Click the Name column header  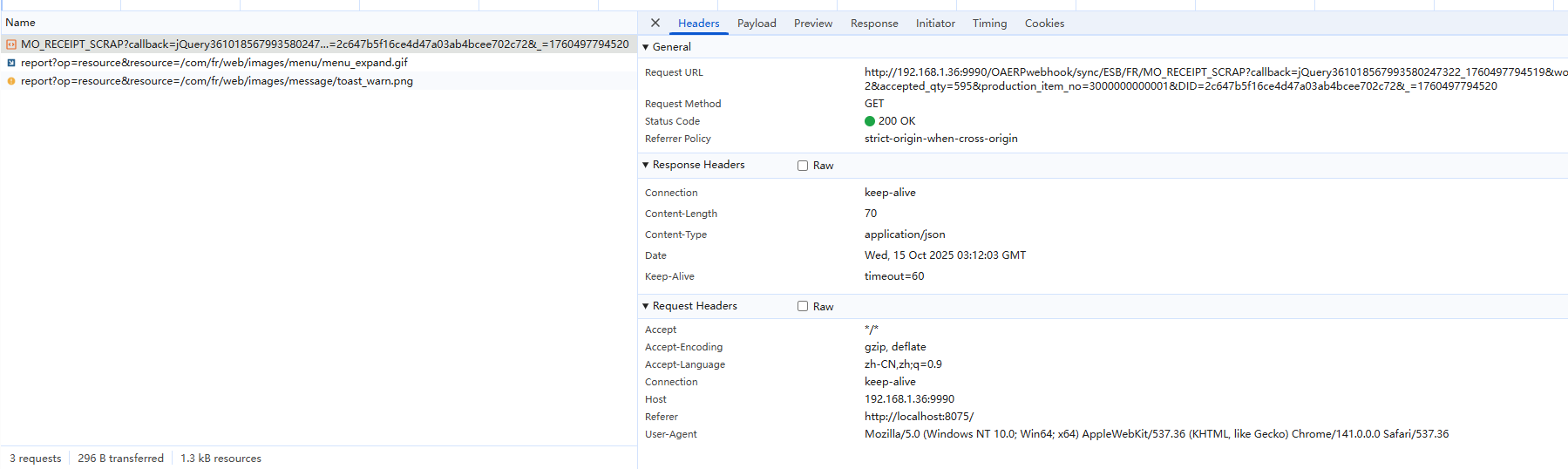point(21,23)
